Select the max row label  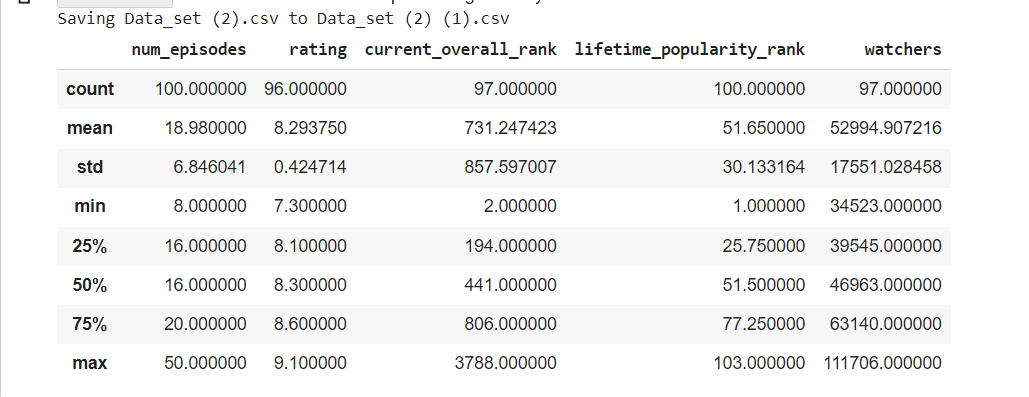click(x=90, y=364)
